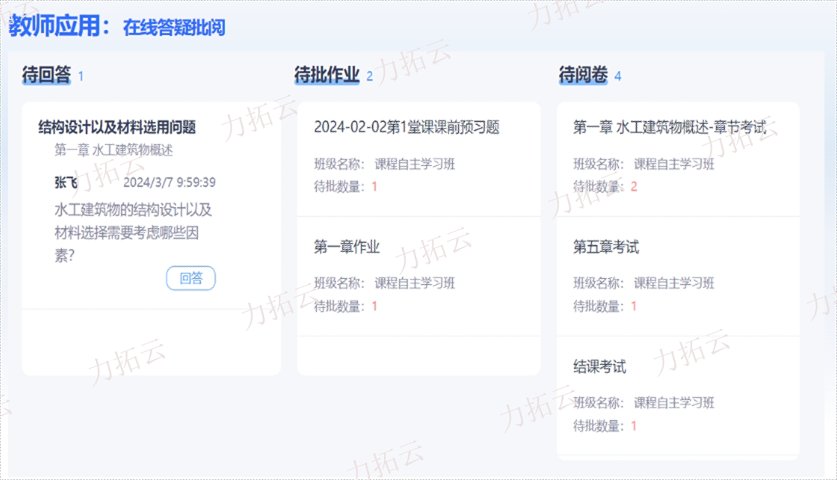Open exam 第一章 水工建筑物概述-章节考试

tap(670, 127)
